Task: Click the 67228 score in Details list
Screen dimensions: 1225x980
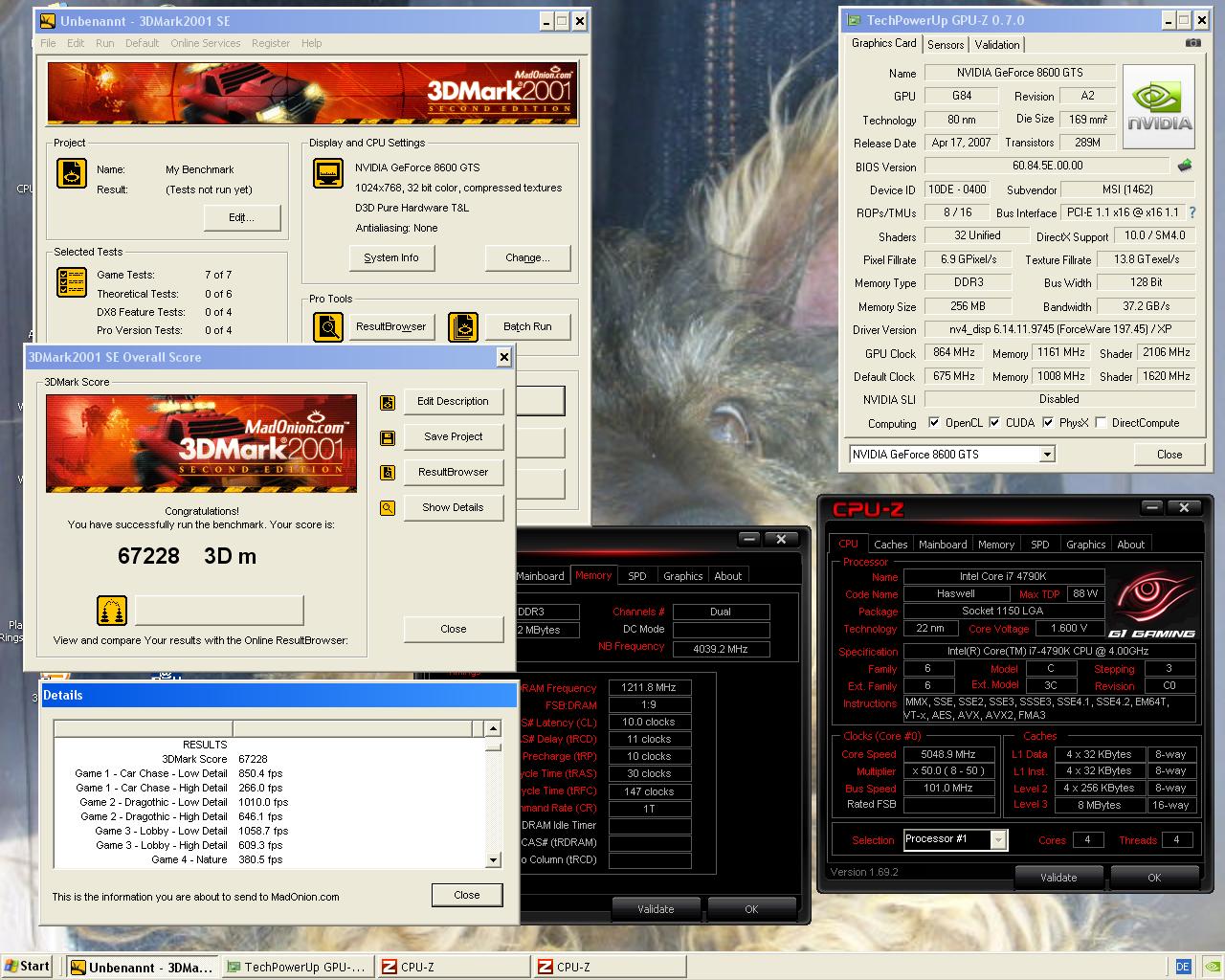Action: tap(254, 759)
